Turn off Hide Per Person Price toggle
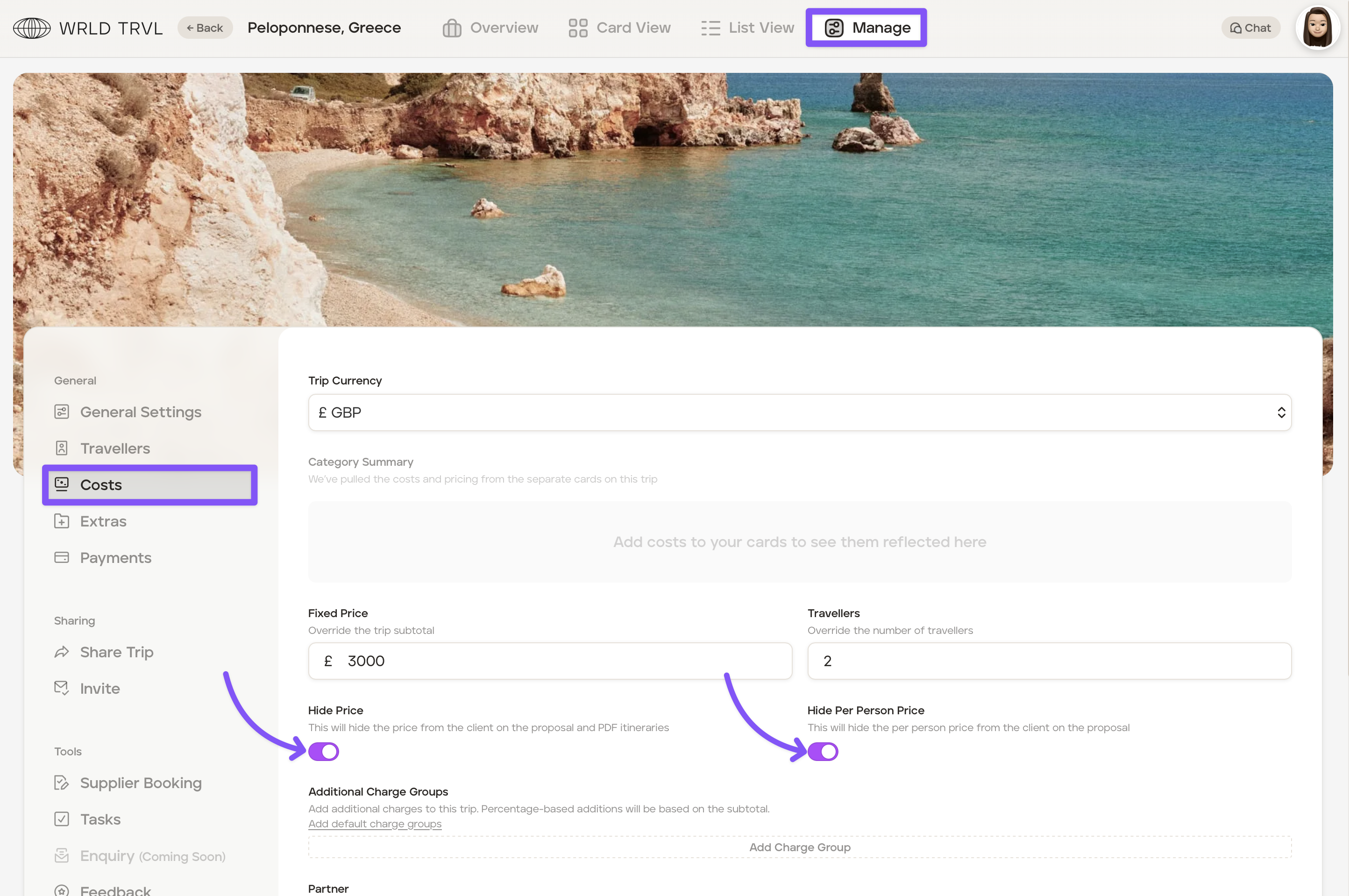 coord(823,752)
